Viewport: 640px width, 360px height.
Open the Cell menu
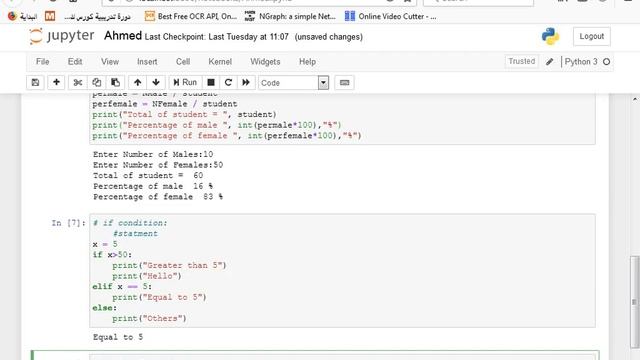tap(183, 62)
